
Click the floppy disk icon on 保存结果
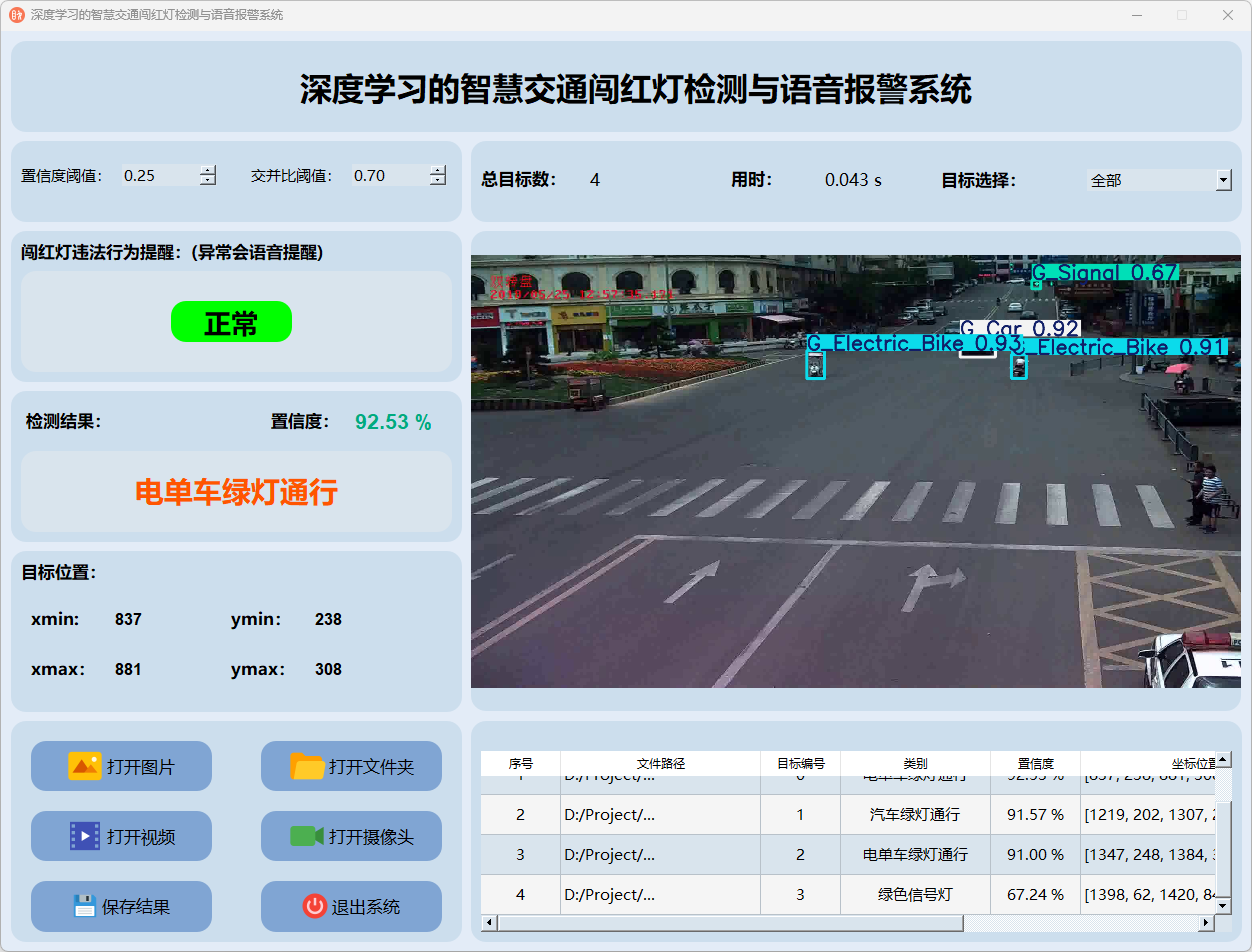pos(84,906)
